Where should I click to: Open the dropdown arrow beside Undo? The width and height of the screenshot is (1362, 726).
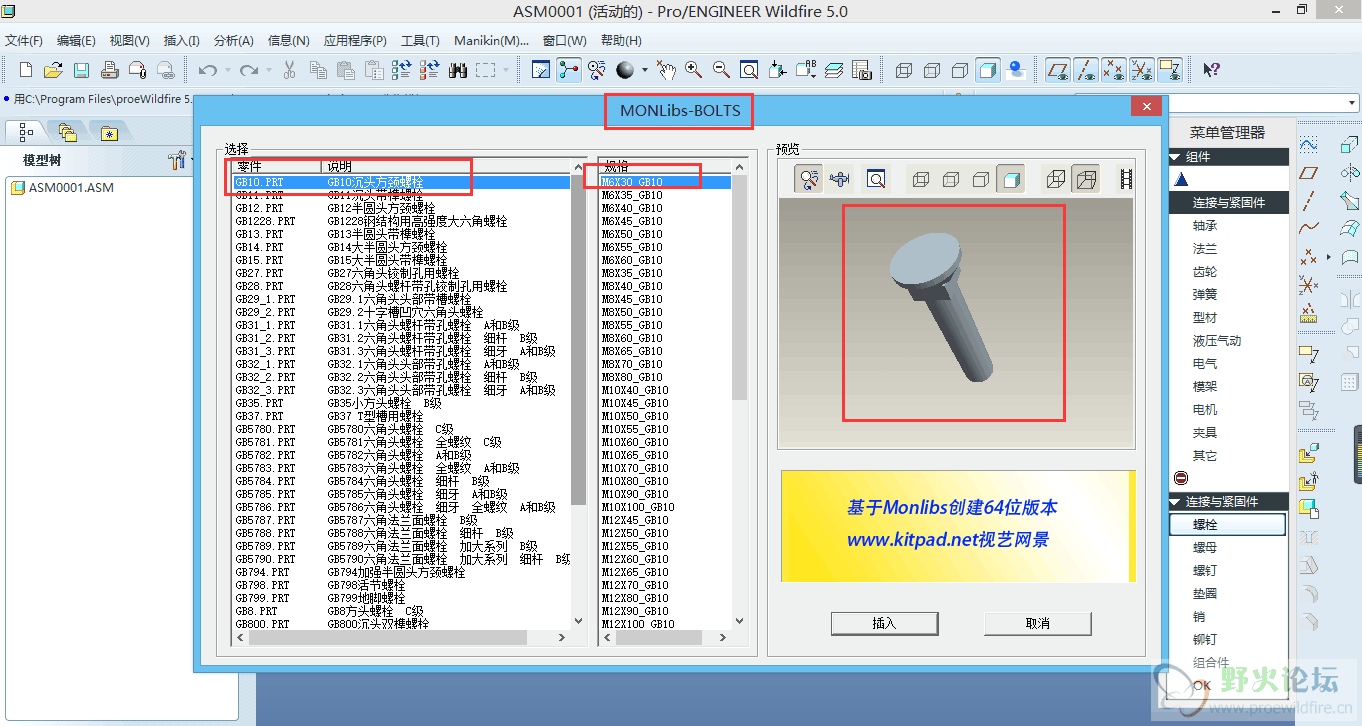pos(228,70)
